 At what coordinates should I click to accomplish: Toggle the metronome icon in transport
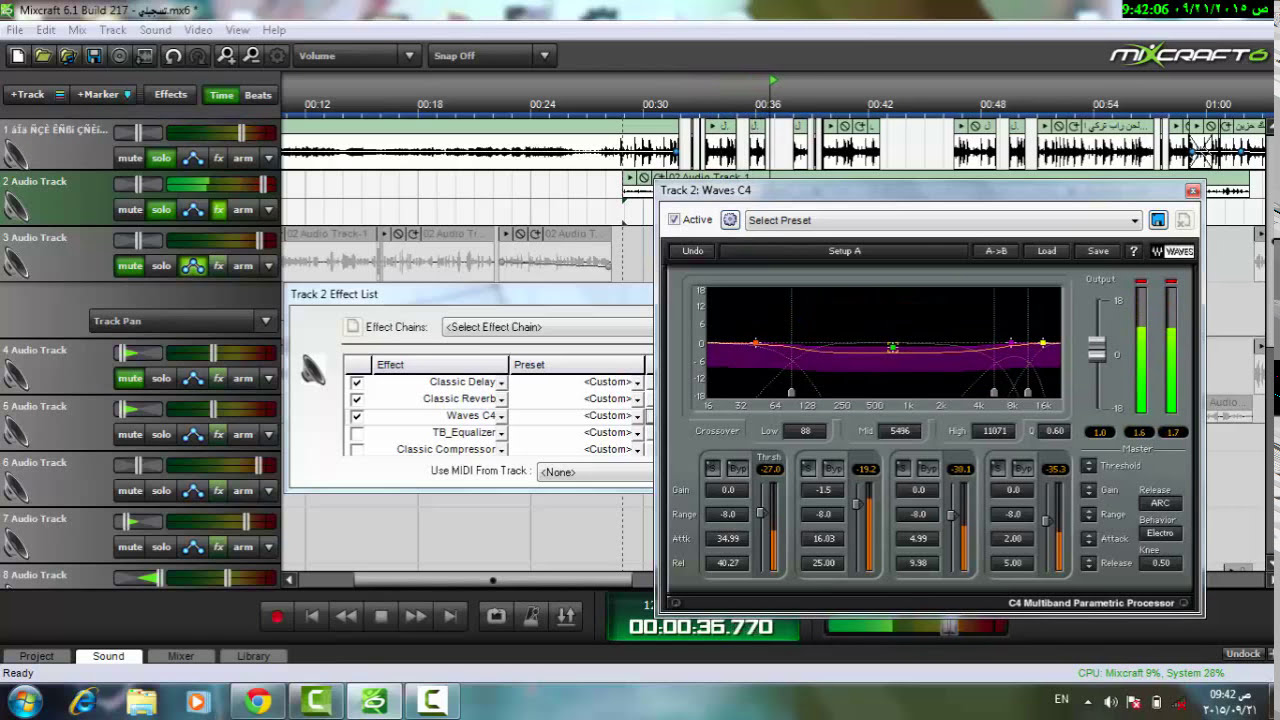(531, 617)
